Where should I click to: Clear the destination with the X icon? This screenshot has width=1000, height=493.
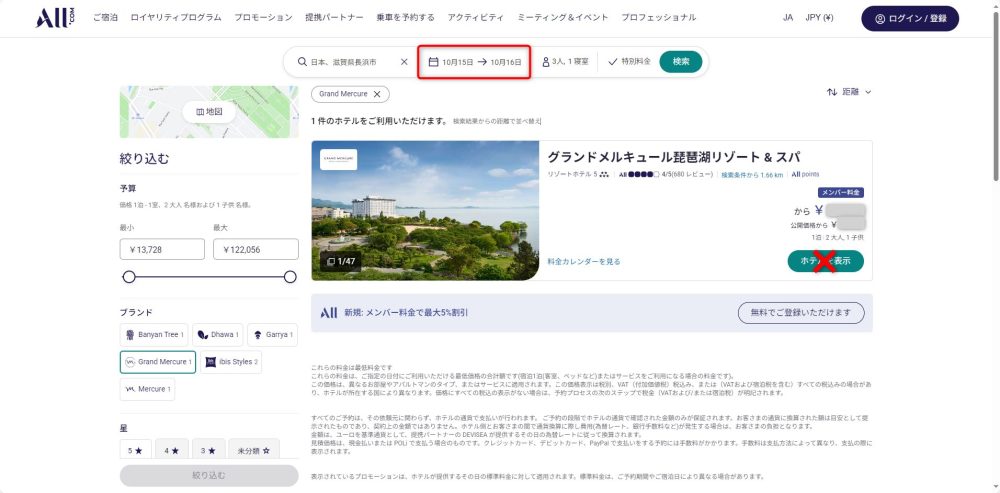[x=404, y=62]
